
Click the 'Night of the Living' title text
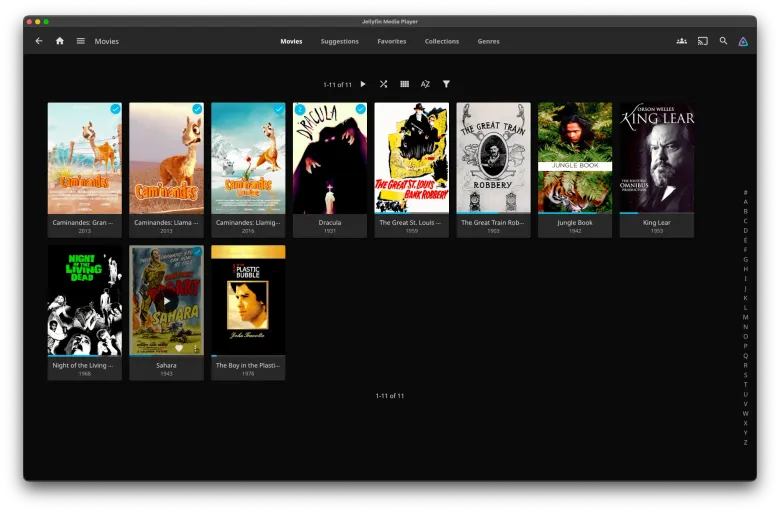coord(83,365)
